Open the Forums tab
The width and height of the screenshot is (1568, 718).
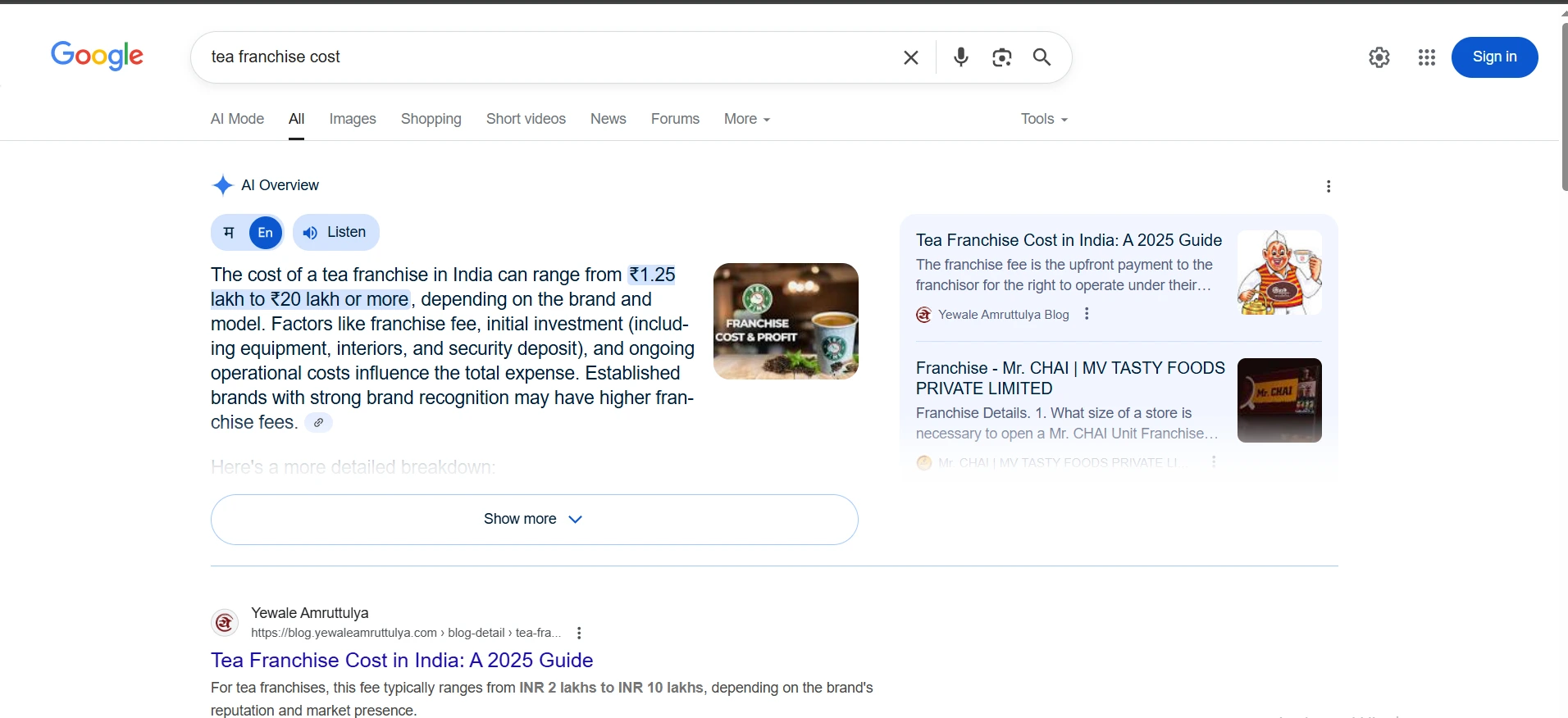point(675,119)
